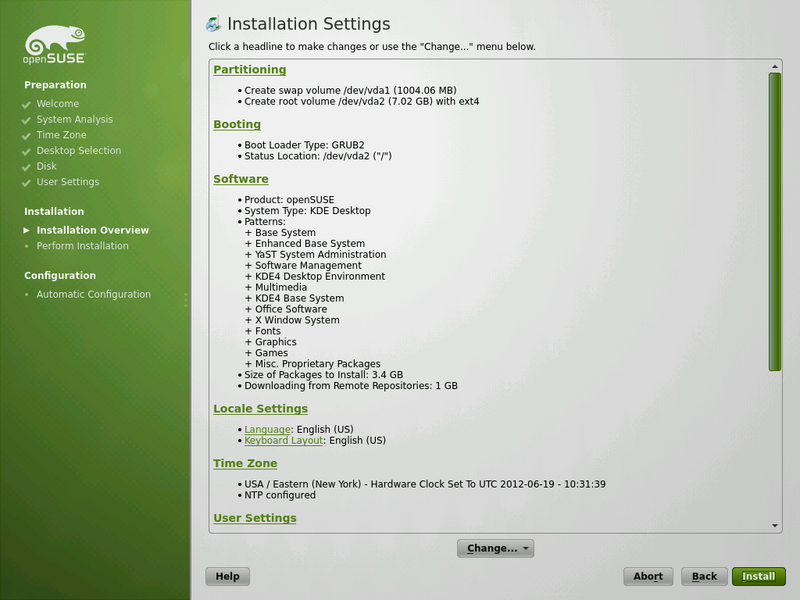Go Back to previous step
This screenshot has width=800, height=600.
705,576
